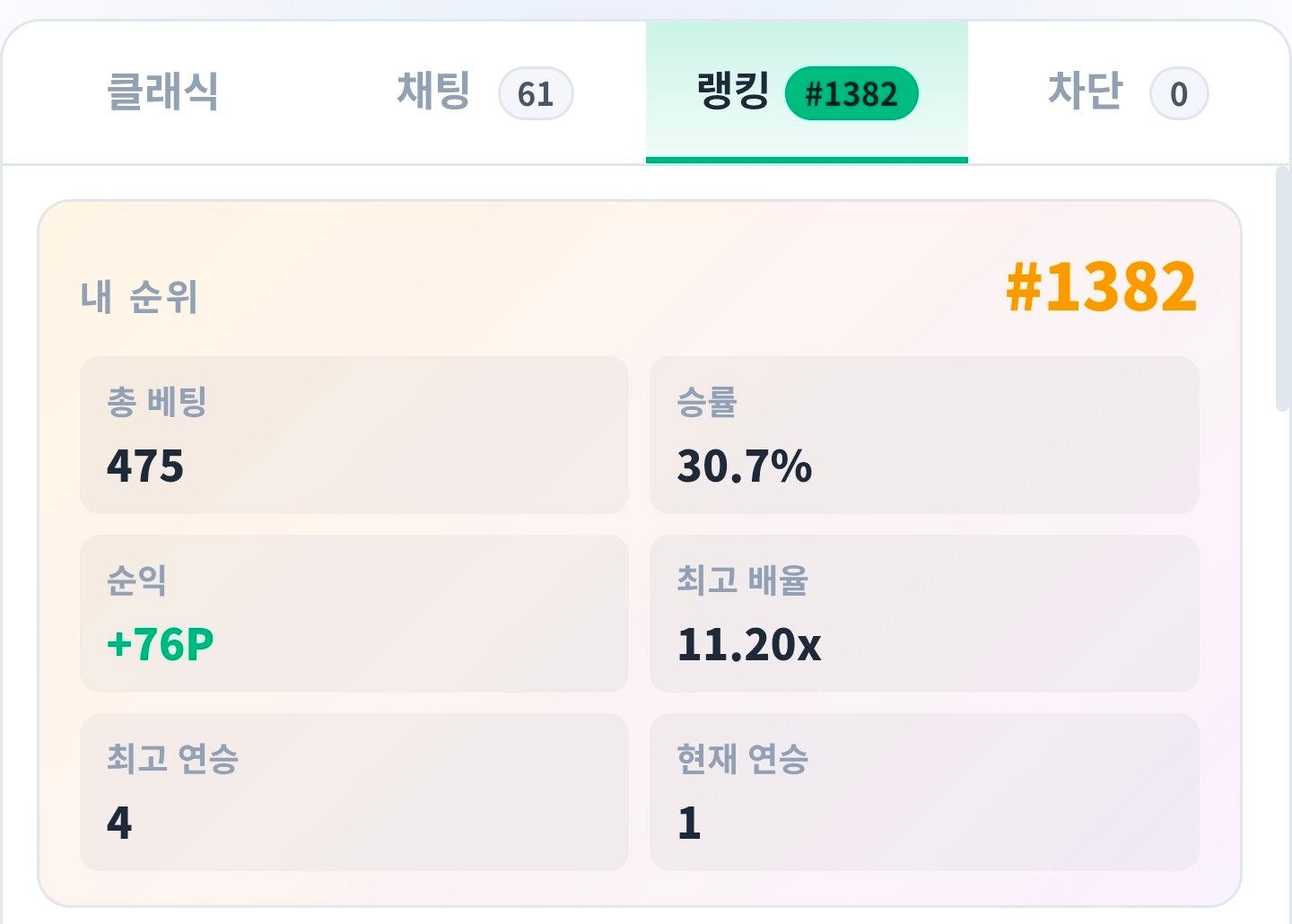
Task: Click the green #1382 rank badge
Action: 851,93
